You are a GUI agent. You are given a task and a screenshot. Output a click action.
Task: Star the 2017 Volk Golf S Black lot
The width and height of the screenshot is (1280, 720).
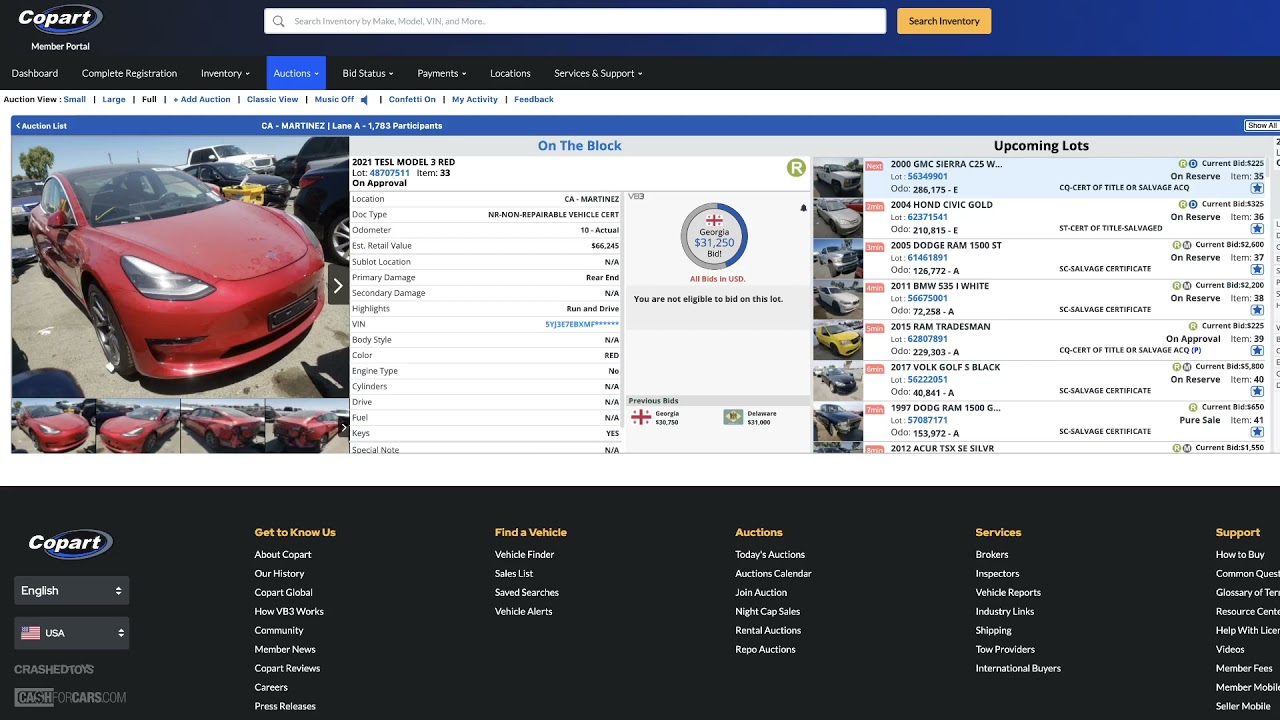coord(1257,392)
